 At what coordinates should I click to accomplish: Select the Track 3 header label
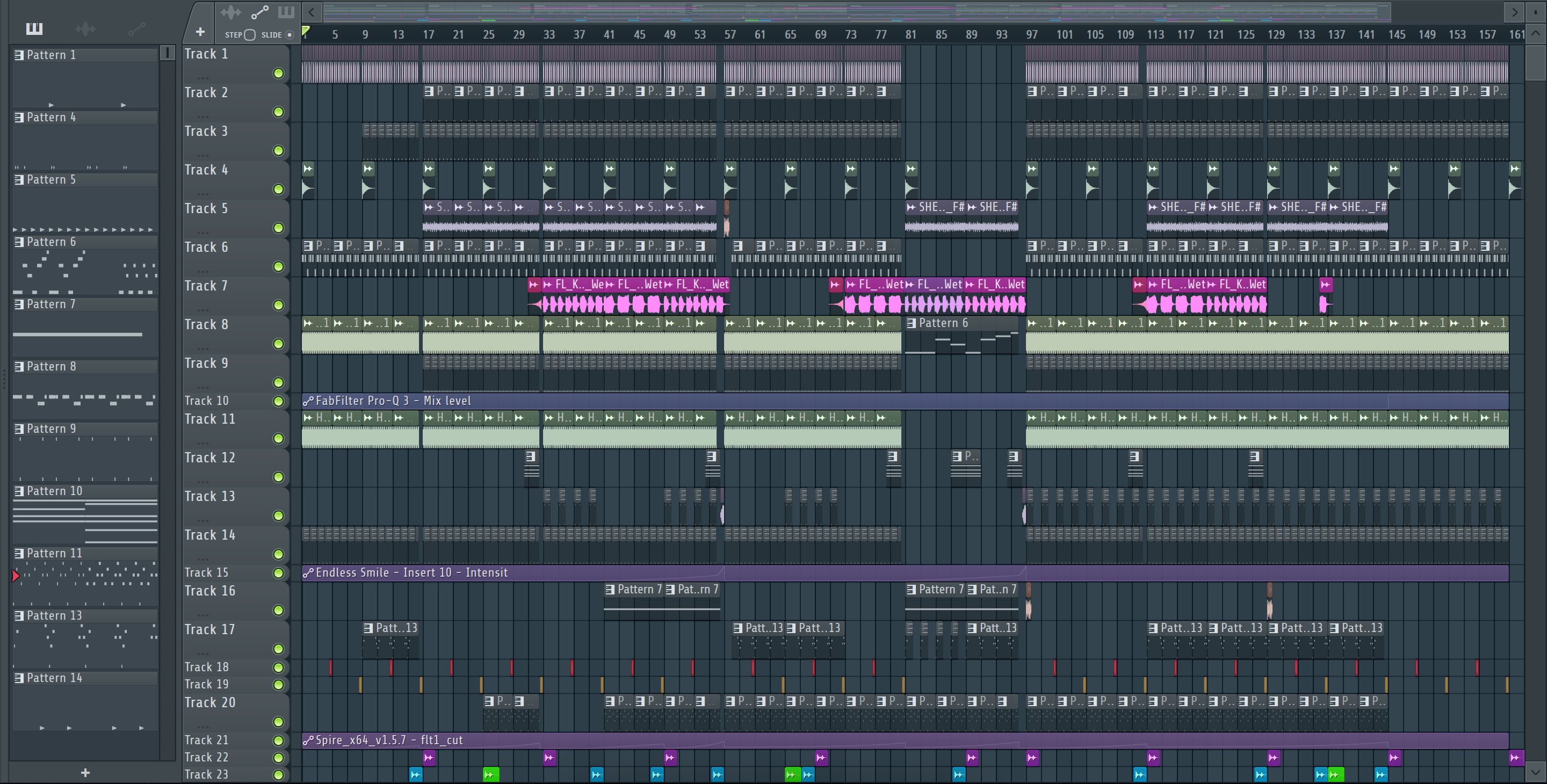click(x=206, y=132)
